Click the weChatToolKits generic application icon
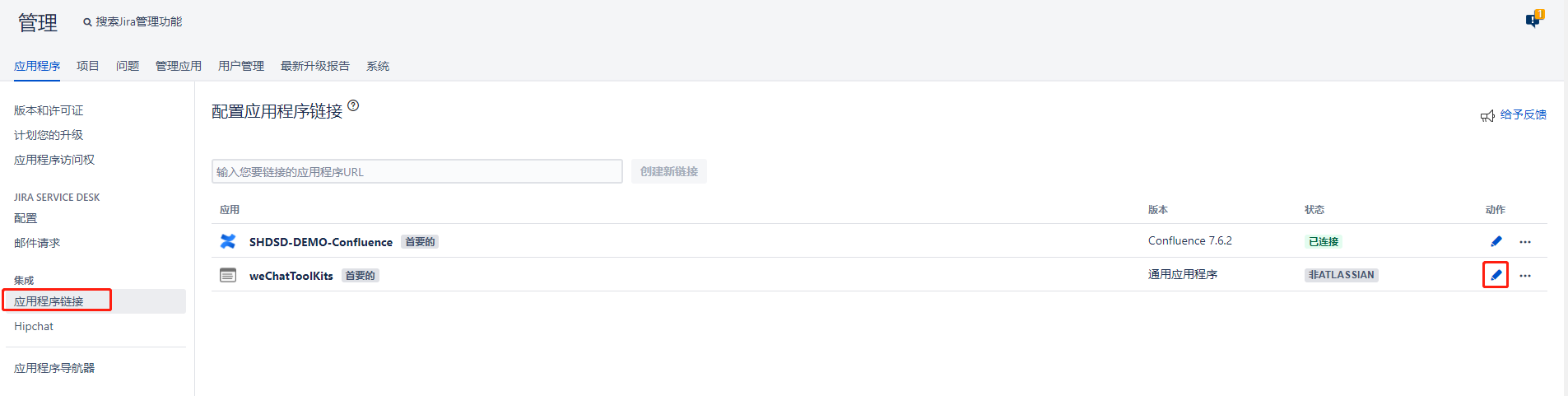The height and width of the screenshot is (396, 1568). pos(228,275)
